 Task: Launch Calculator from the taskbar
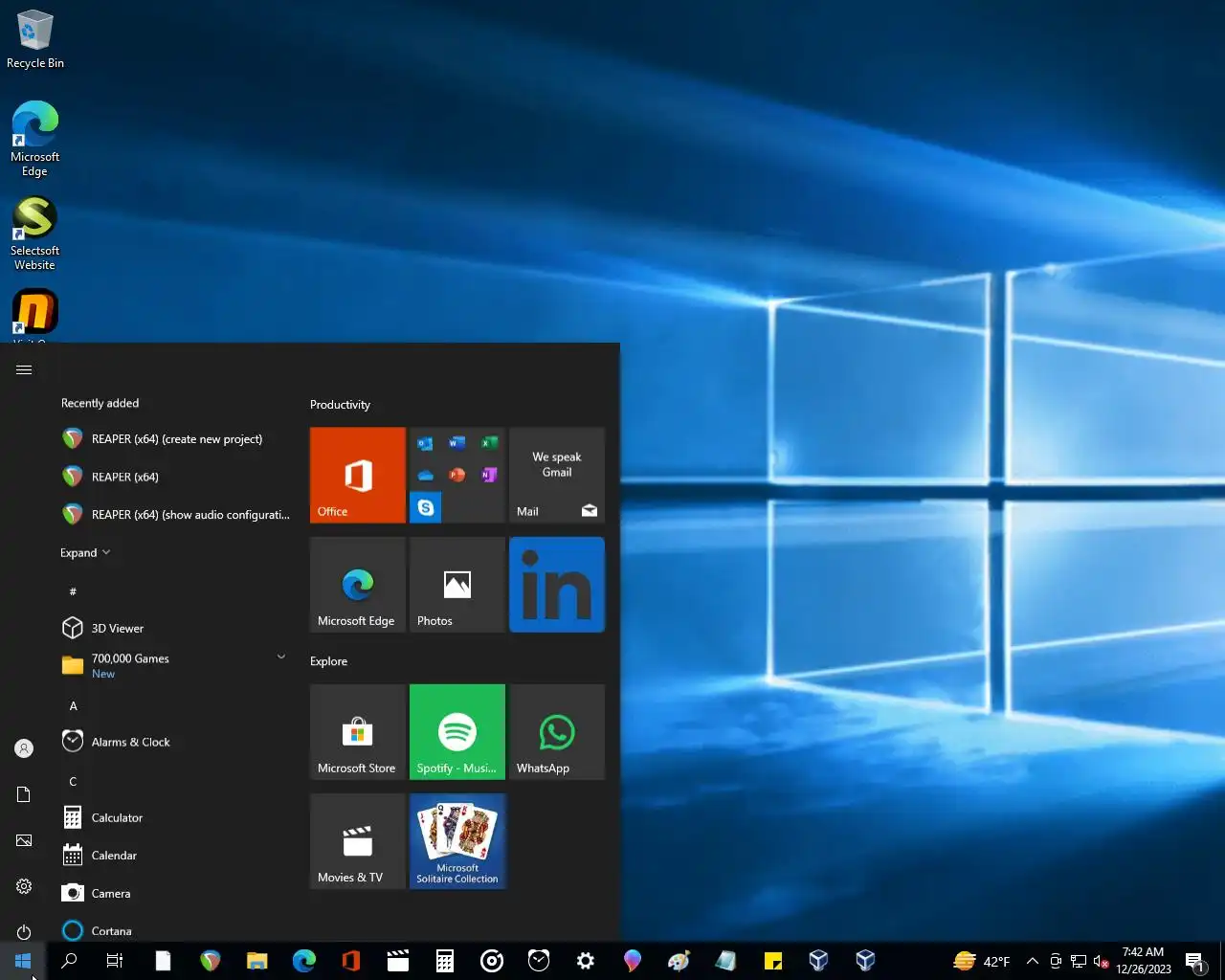445,961
